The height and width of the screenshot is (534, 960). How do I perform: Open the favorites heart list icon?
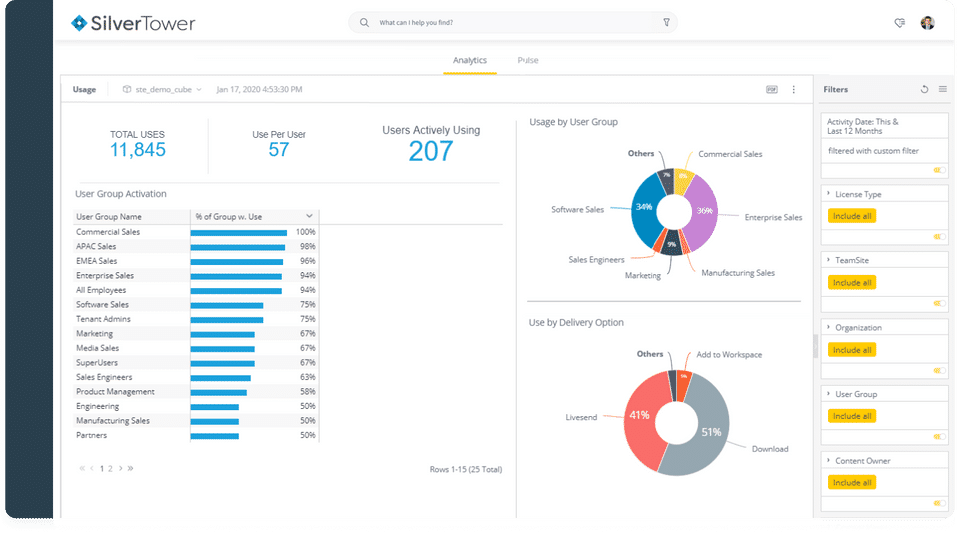point(899,23)
